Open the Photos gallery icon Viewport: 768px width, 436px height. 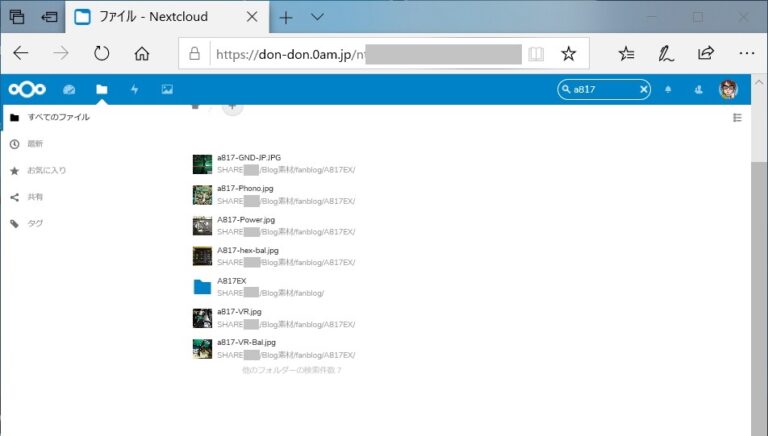pos(167,89)
